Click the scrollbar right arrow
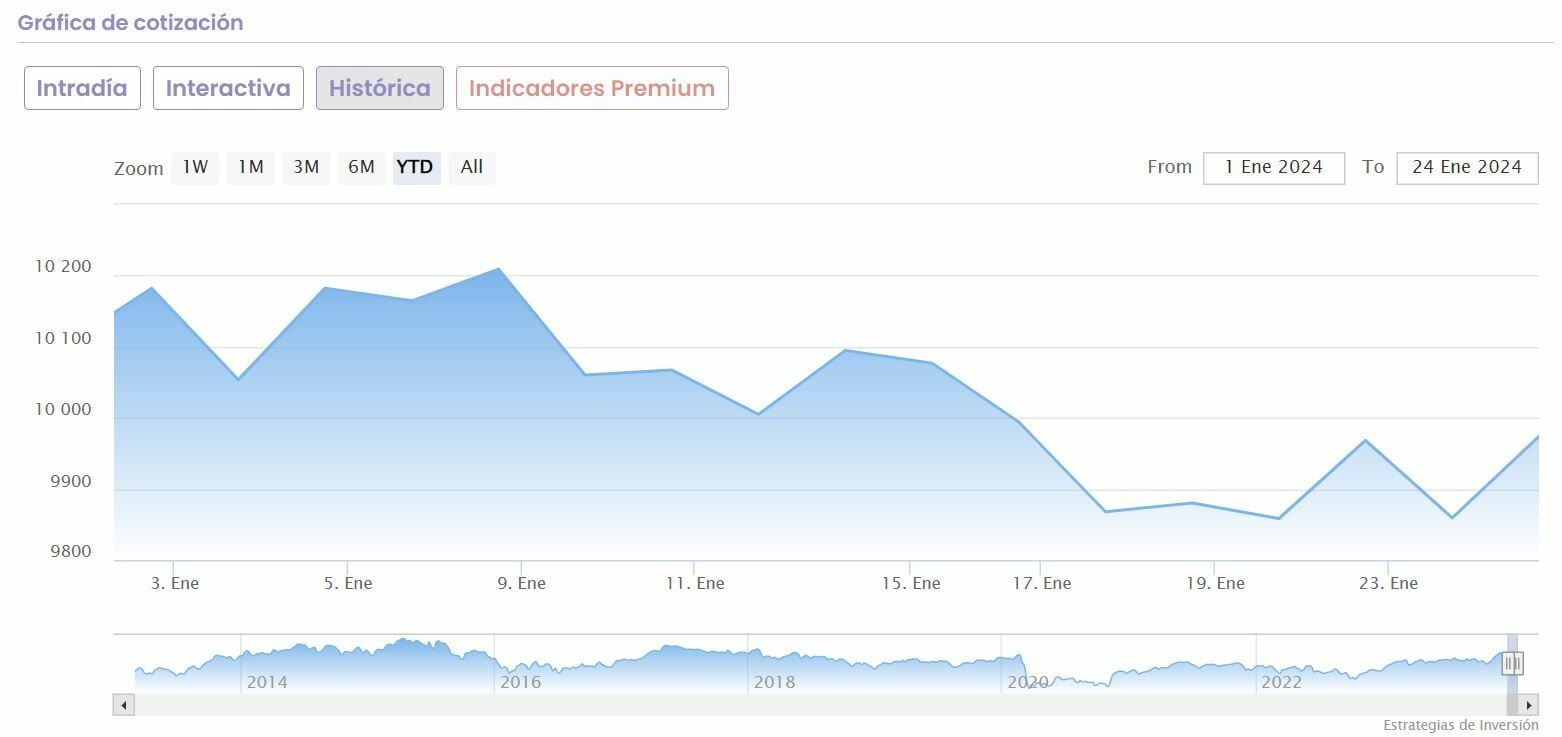 1529,705
